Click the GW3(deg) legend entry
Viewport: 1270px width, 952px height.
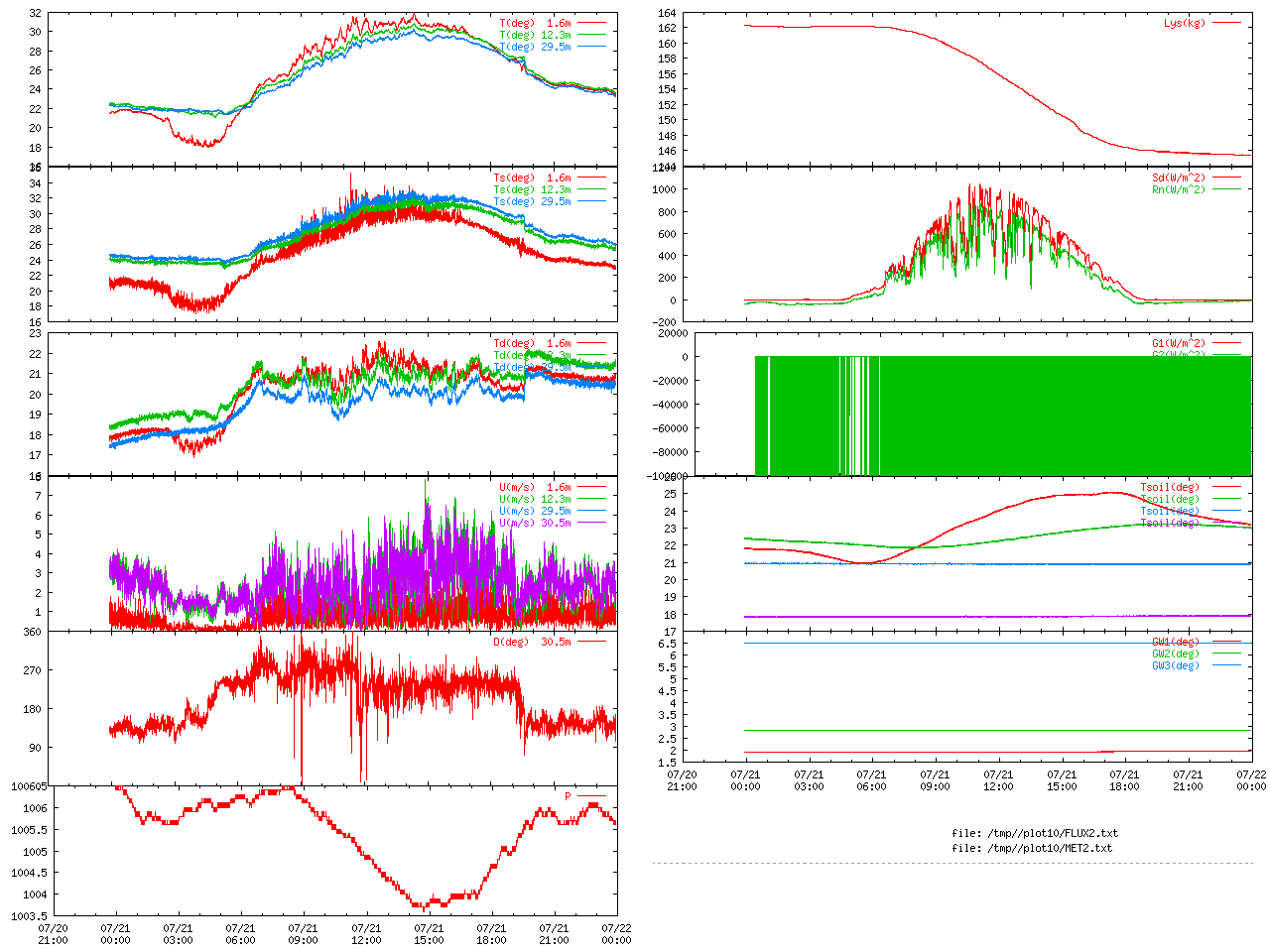1175,665
